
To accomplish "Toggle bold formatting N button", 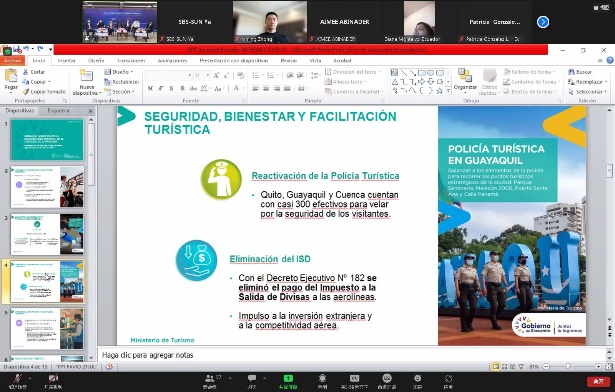I will point(150,89).
